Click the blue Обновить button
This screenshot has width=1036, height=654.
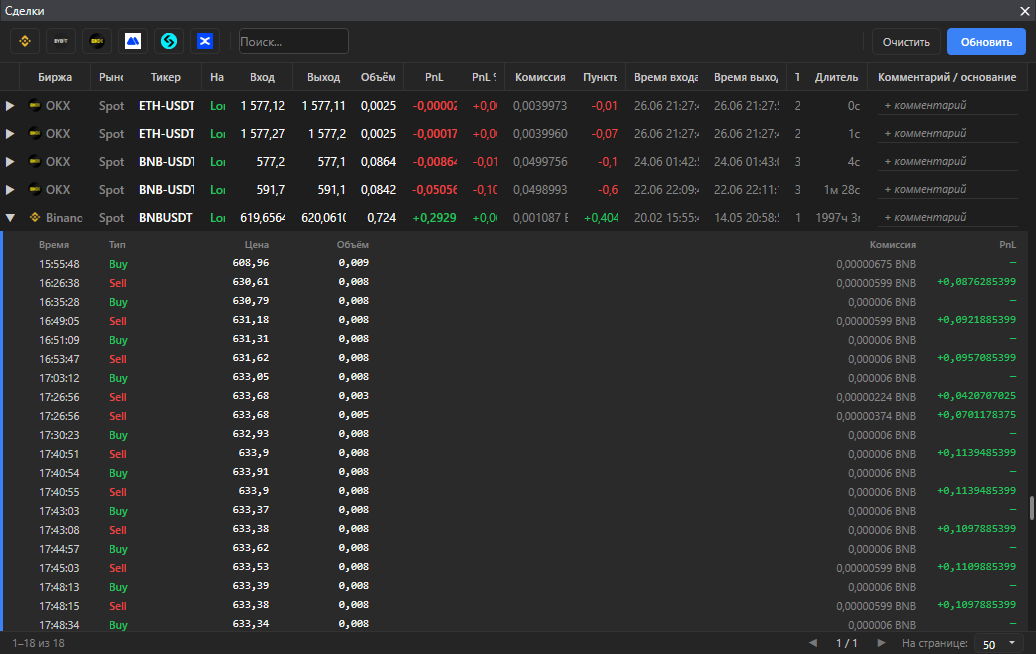click(986, 42)
